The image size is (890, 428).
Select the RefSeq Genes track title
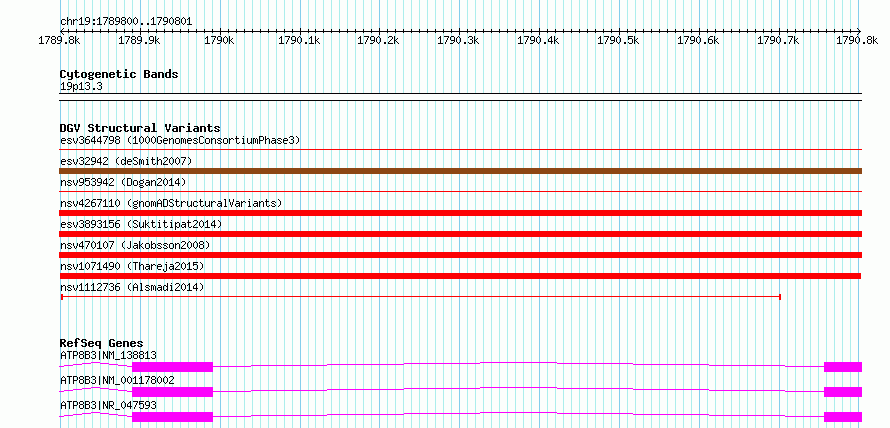[x=101, y=343]
